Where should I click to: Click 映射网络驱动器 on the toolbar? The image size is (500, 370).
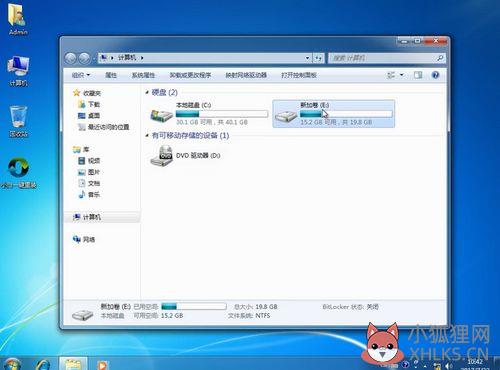click(246, 75)
